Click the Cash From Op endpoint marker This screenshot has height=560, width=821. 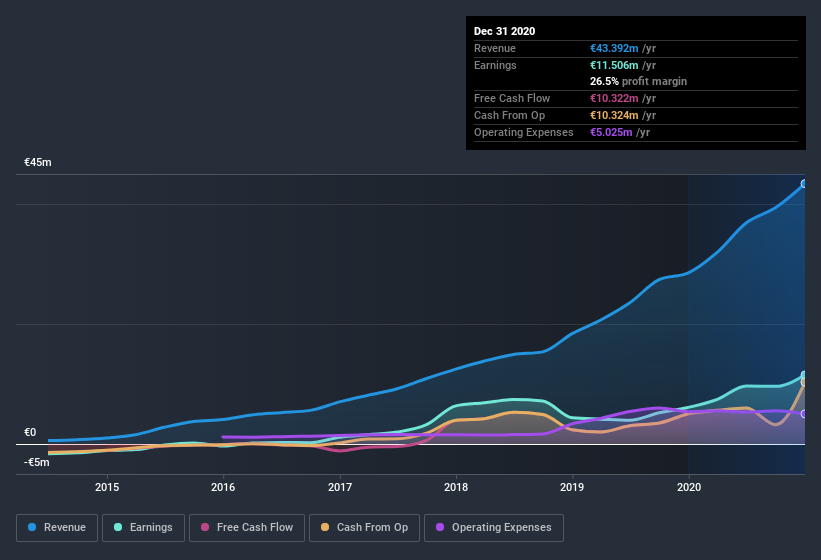click(804, 383)
